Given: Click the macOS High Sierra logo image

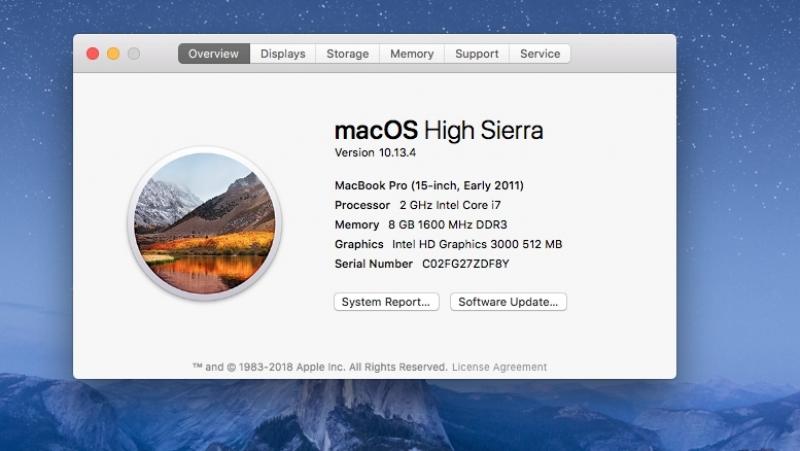Looking at the screenshot, I should pos(205,223).
